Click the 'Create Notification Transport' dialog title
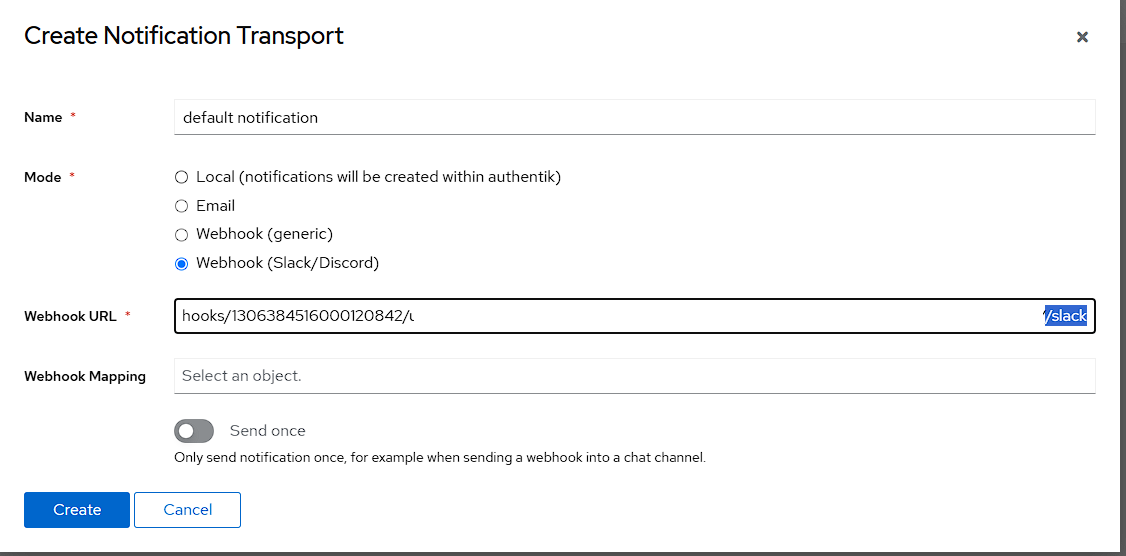The image size is (1126, 556). tap(184, 36)
